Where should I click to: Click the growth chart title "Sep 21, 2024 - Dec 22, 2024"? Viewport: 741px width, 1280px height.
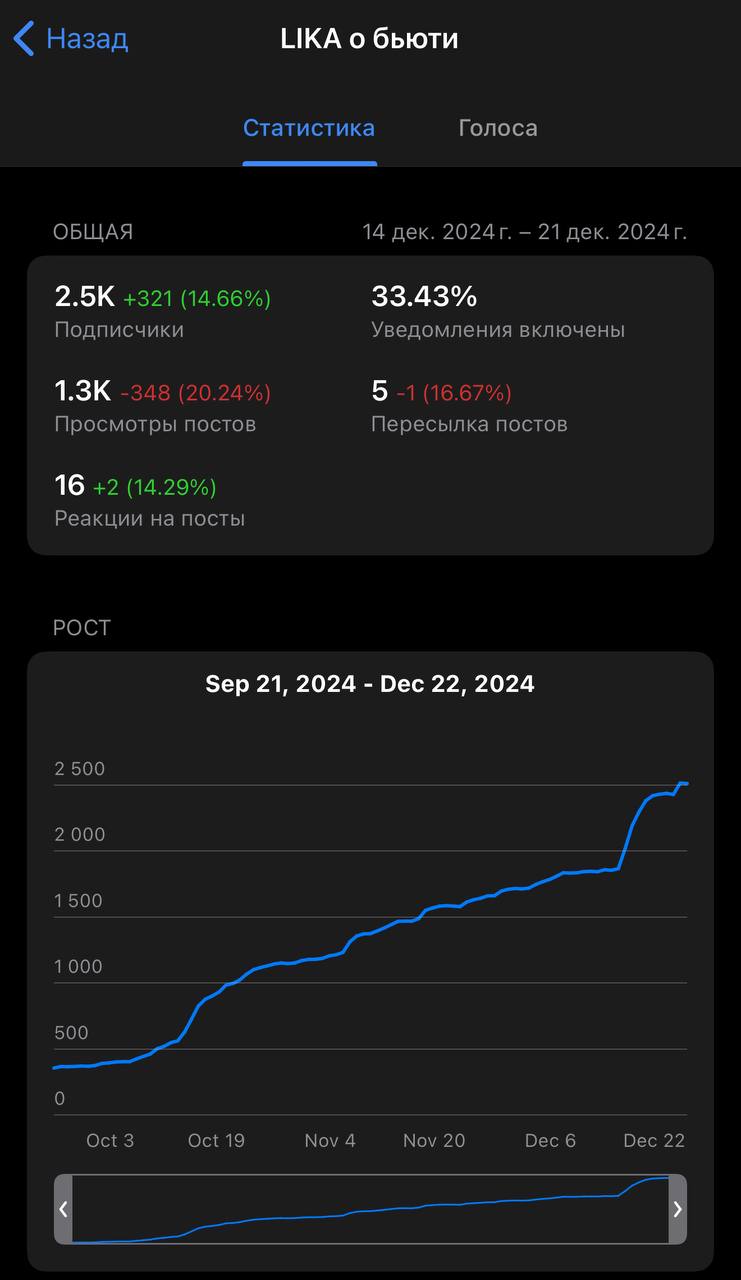coord(370,684)
